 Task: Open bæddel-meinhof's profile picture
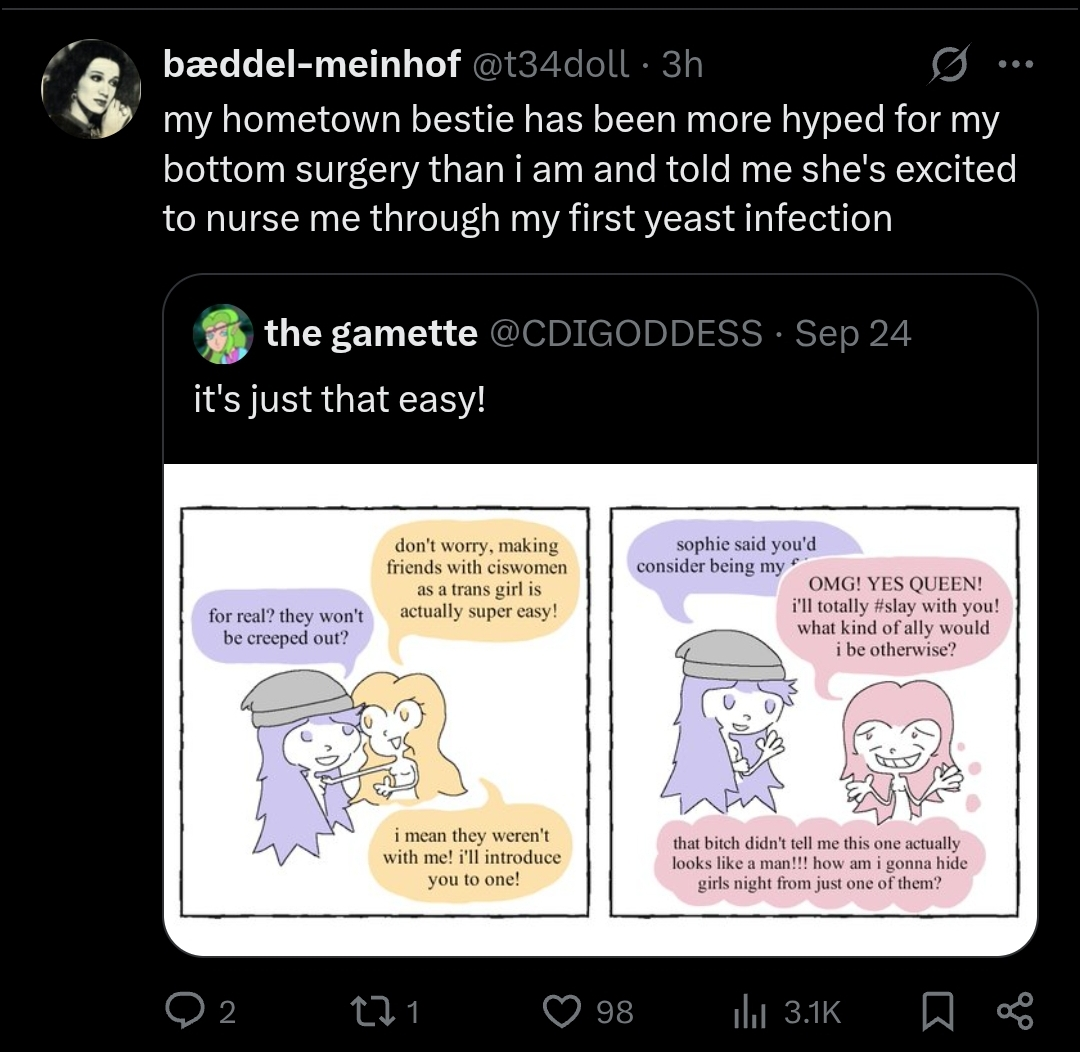(91, 88)
